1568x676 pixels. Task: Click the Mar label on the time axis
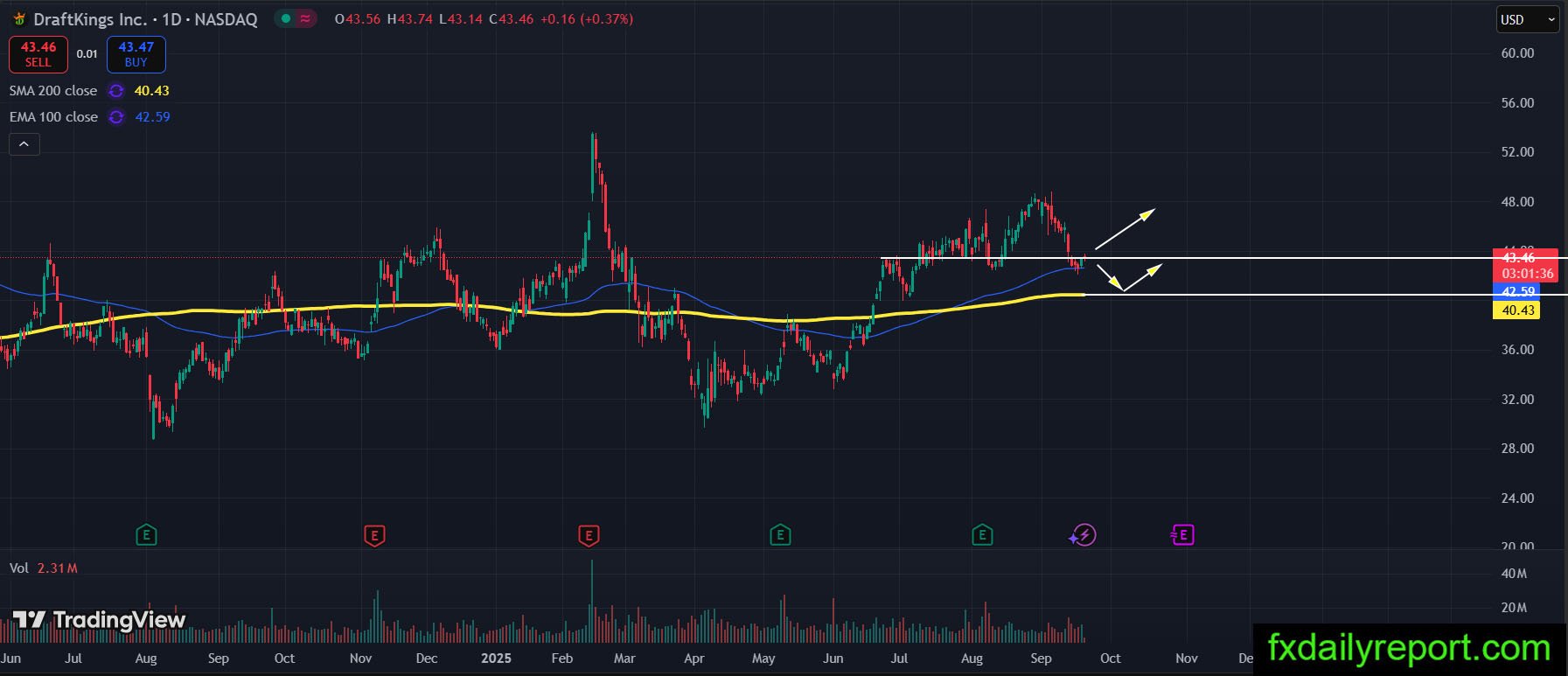(x=624, y=659)
